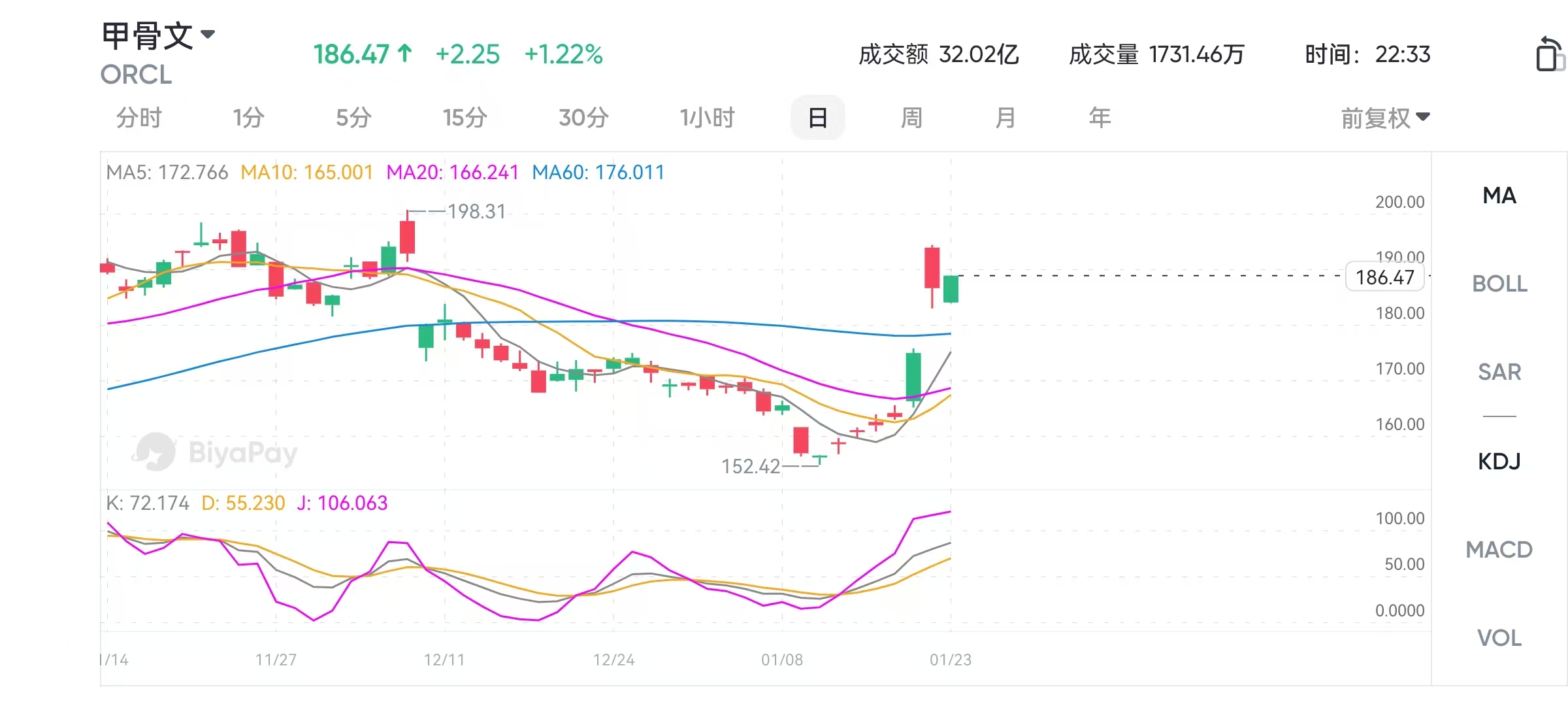The height and width of the screenshot is (706, 1568).
Task: Select the 1分 interval tab
Action: click(248, 118)
